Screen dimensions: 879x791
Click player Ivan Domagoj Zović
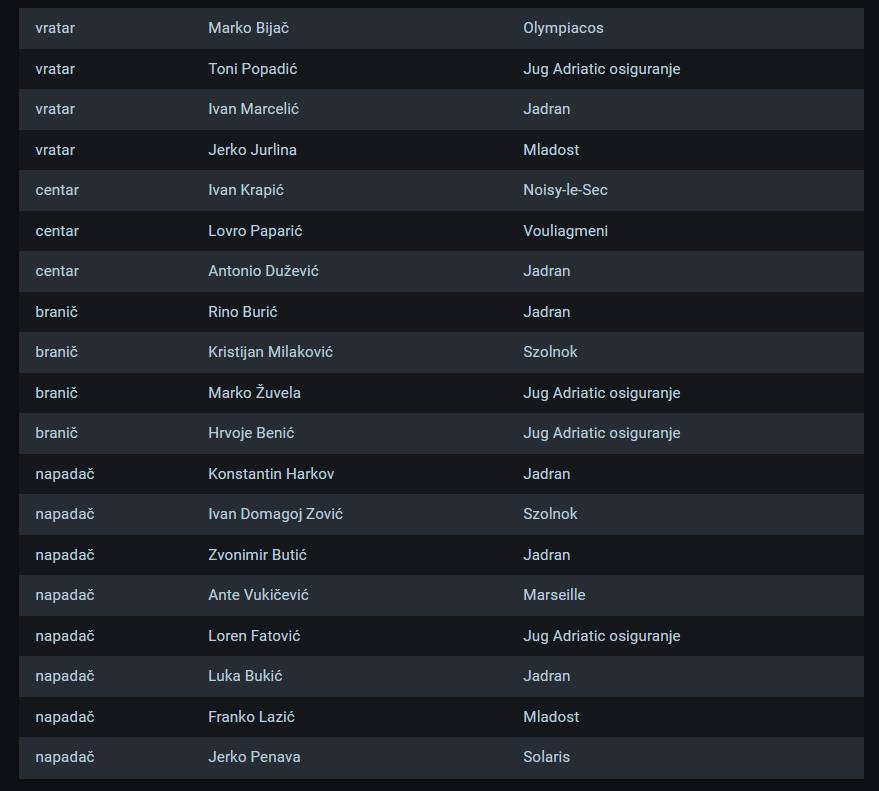(x=275, y=514)
